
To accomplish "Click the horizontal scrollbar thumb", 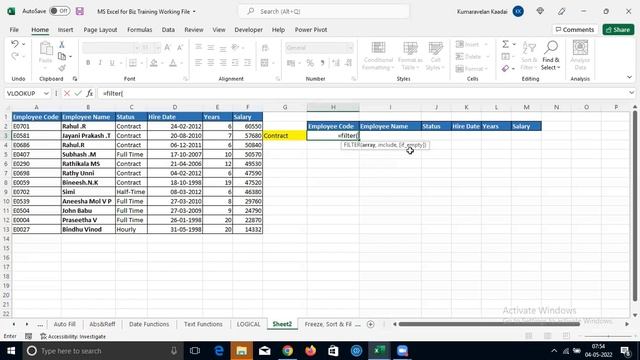I will point(489,324).
